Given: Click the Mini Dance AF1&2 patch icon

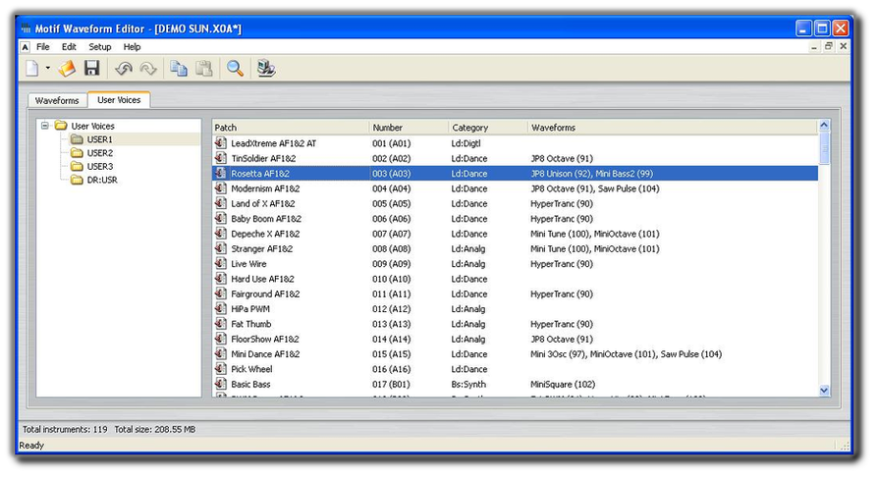Looking at the screenshot, I should click(221, 354).
